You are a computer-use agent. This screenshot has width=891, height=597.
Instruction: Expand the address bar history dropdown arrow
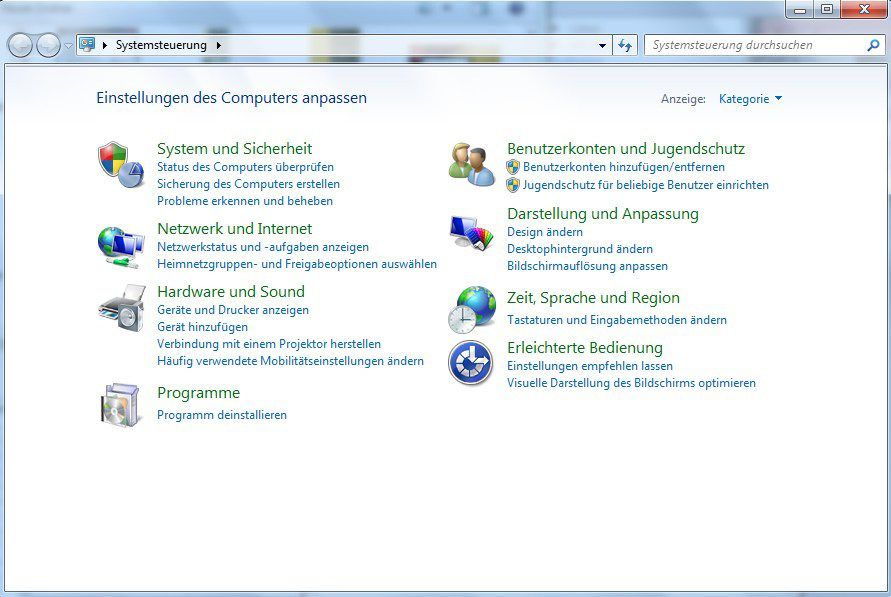(x=602, y=46)
